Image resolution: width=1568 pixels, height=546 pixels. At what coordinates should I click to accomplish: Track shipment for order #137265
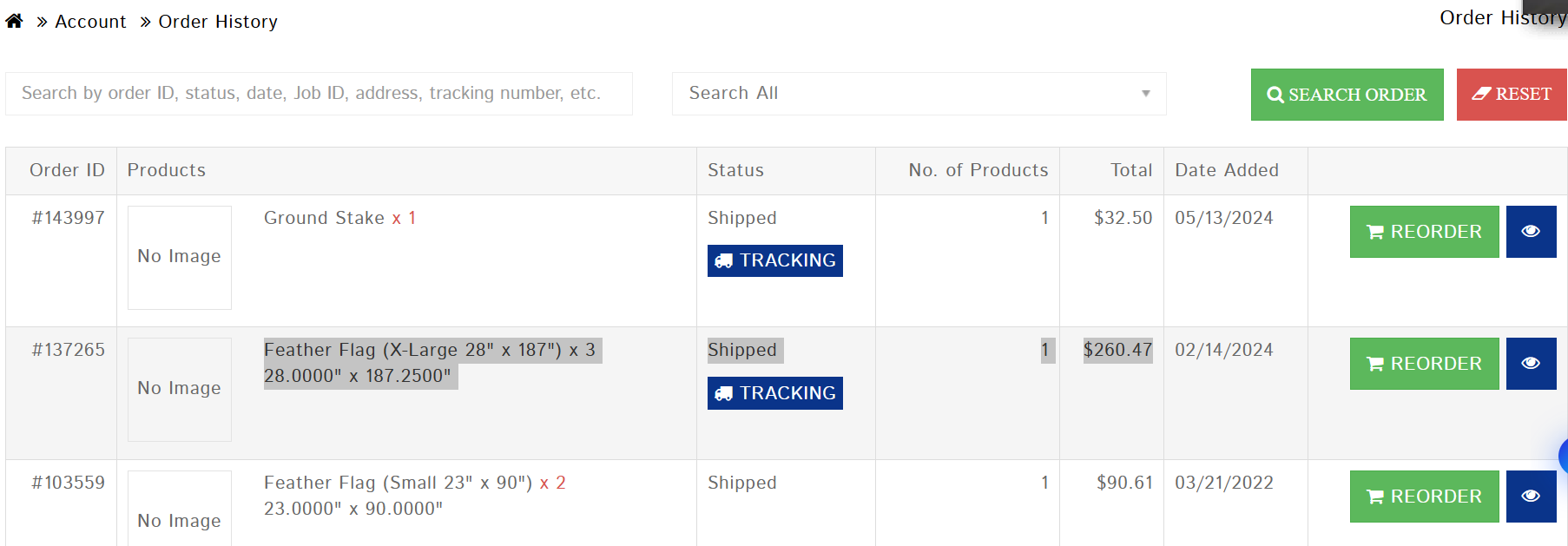(x=774, y=393)
